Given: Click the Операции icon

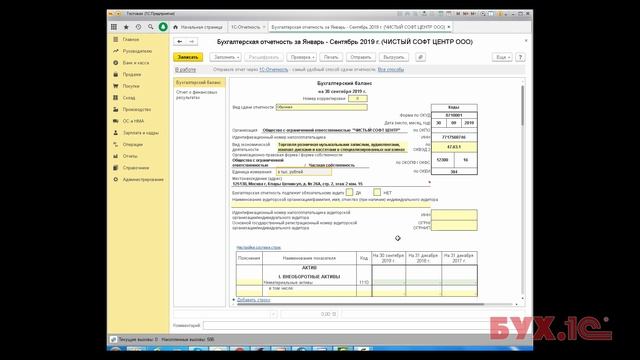Looking at the screenshot, I should (x=116, y=144).
